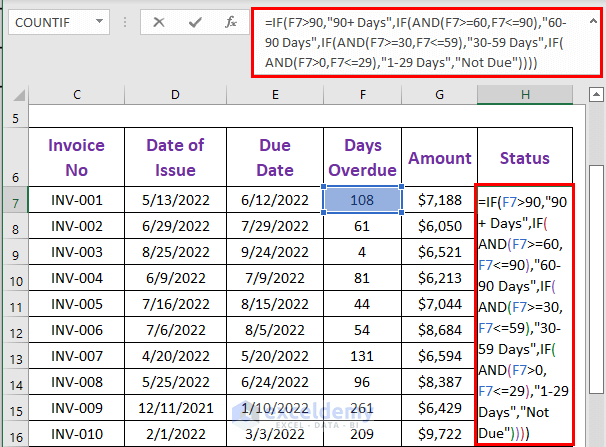Click the $9,722 amount cell
606x447 pixels.
click(440, 432)
